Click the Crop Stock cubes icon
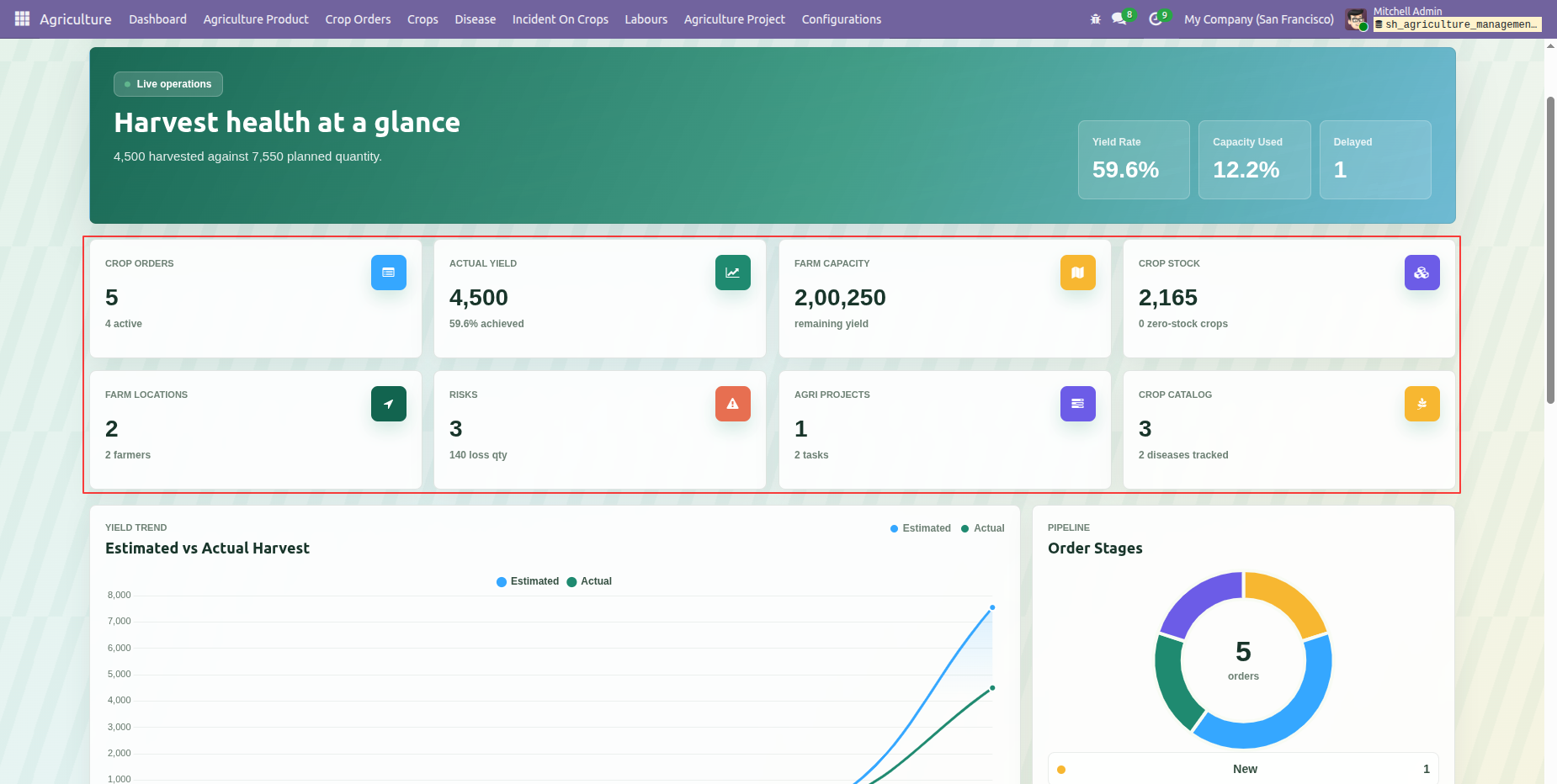1557x784 pixels. (x=1422, y=273)
